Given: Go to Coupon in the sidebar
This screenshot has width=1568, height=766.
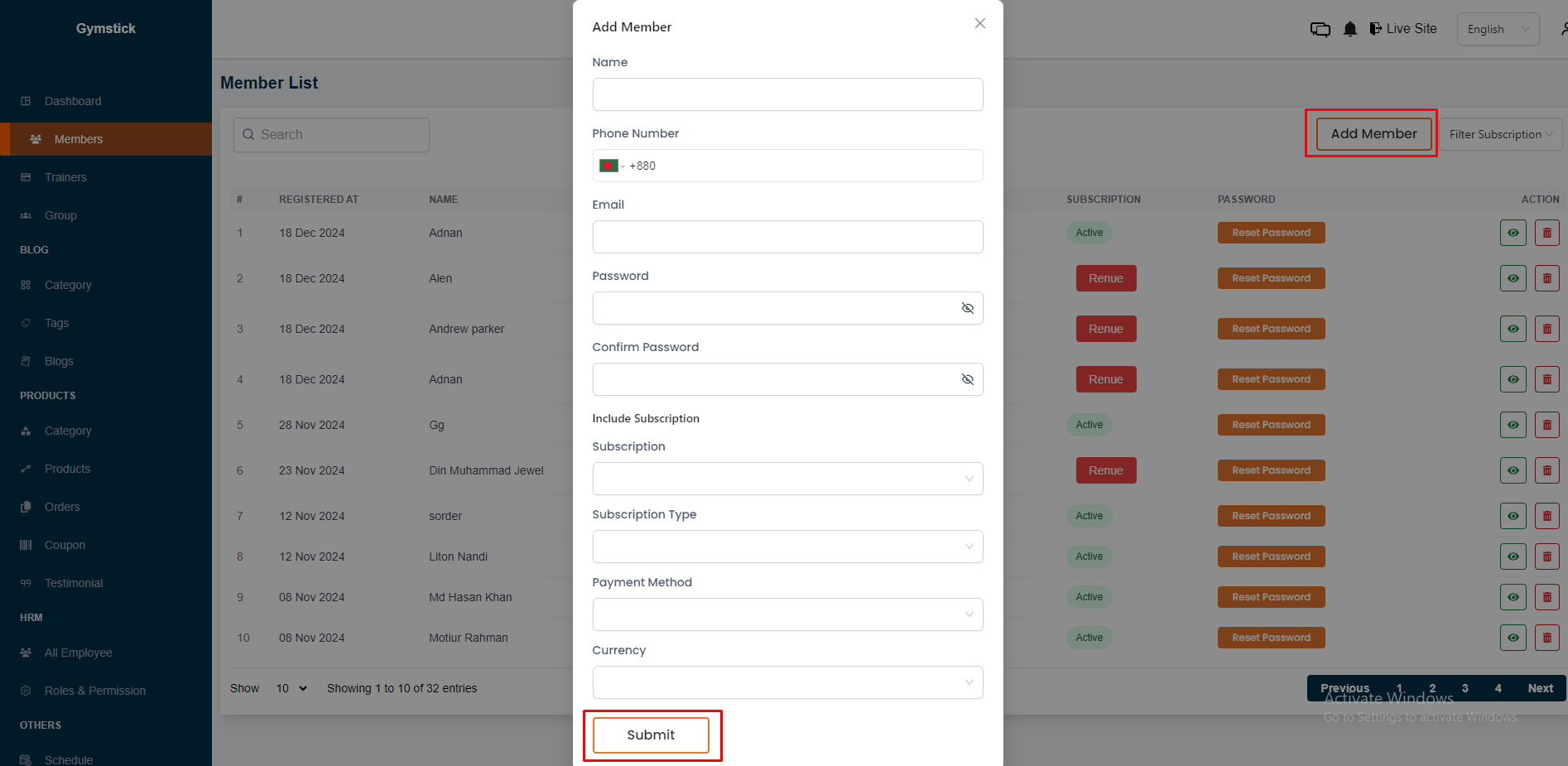Looking at the screenshot, I should pyautogui.click(x=65, y=545).
